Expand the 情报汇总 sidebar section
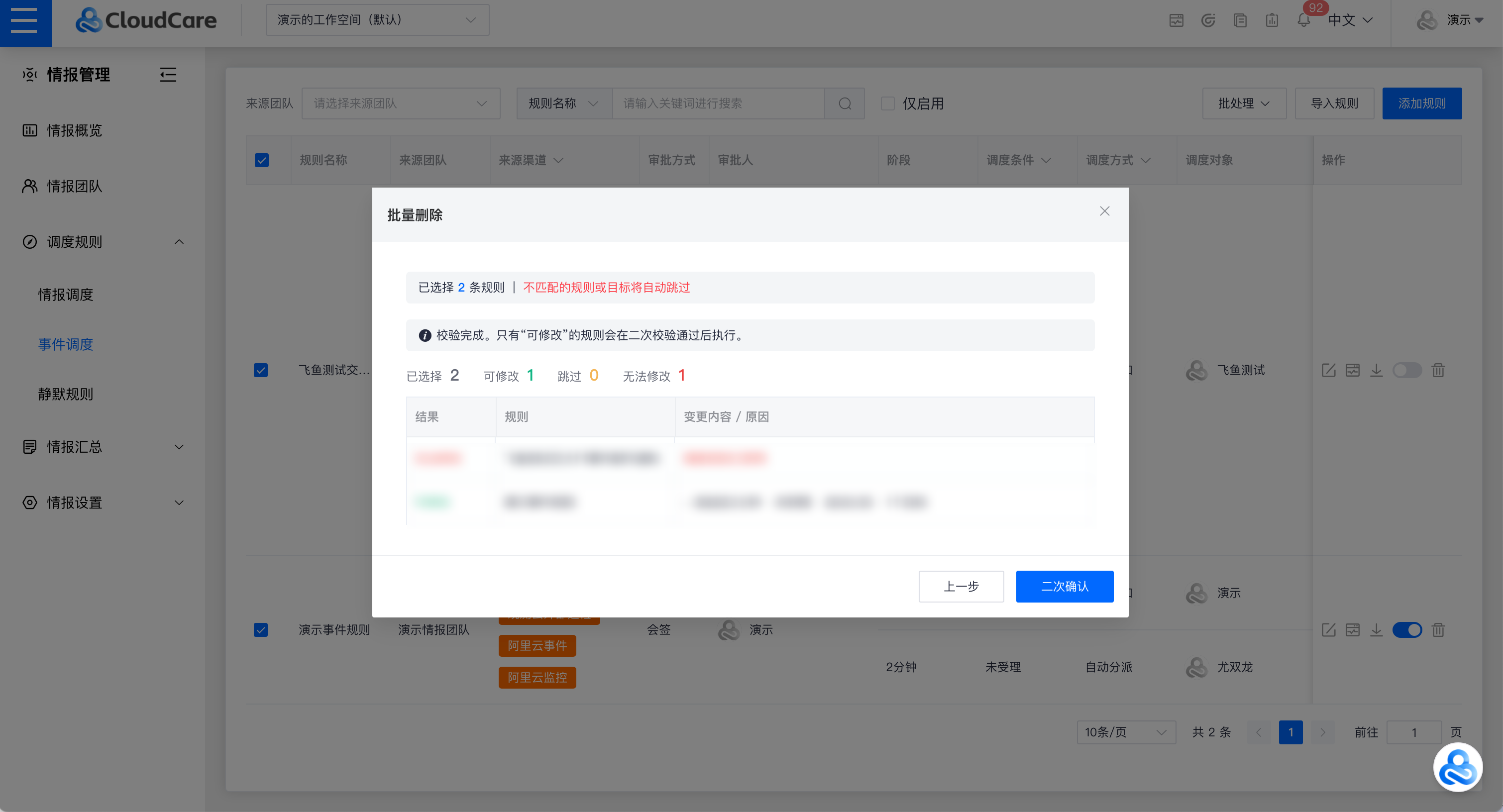 coord(103,447)
